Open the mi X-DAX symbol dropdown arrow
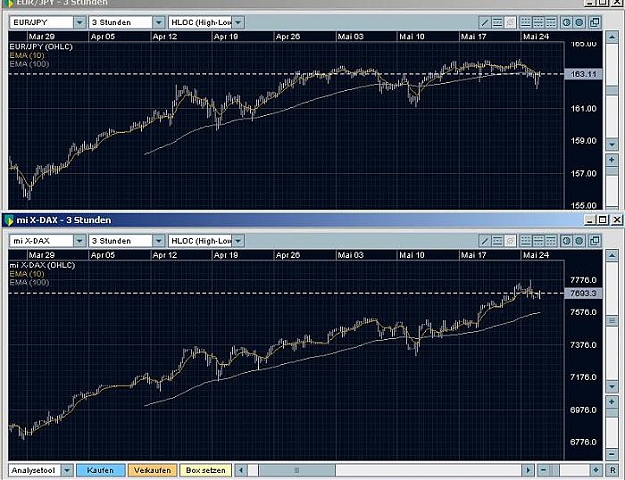The height and width of the screenshot is (480, 625). [x=80, y=241]
